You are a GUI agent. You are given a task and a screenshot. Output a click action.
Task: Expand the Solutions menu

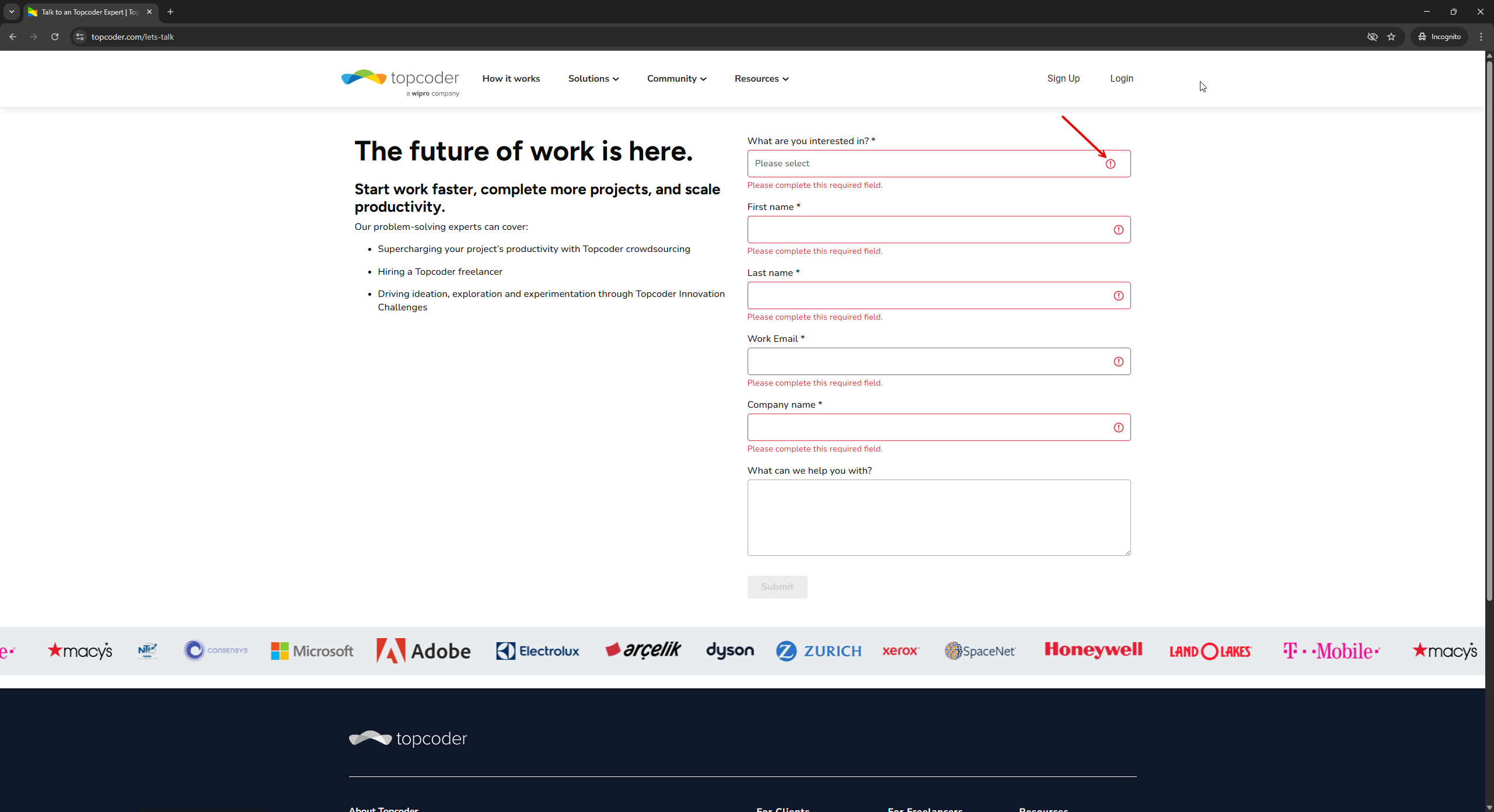[x=593, y=79]
